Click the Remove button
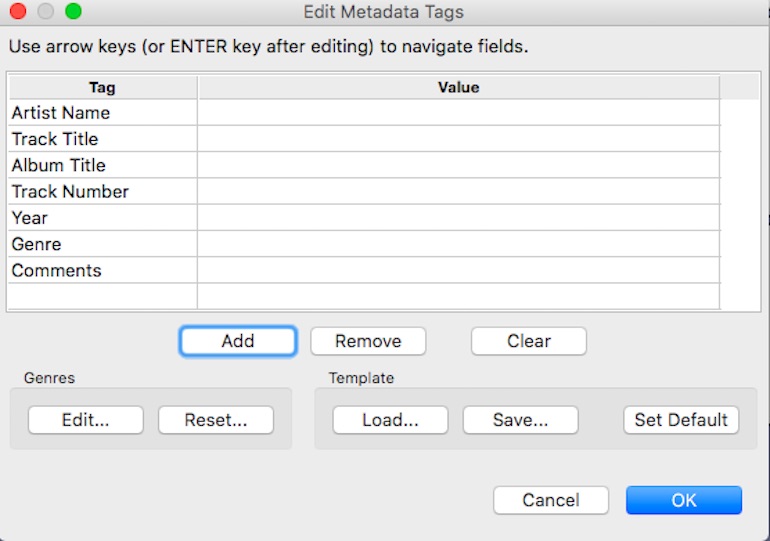Viewport: 770px width, 541px height. [368, 341]
